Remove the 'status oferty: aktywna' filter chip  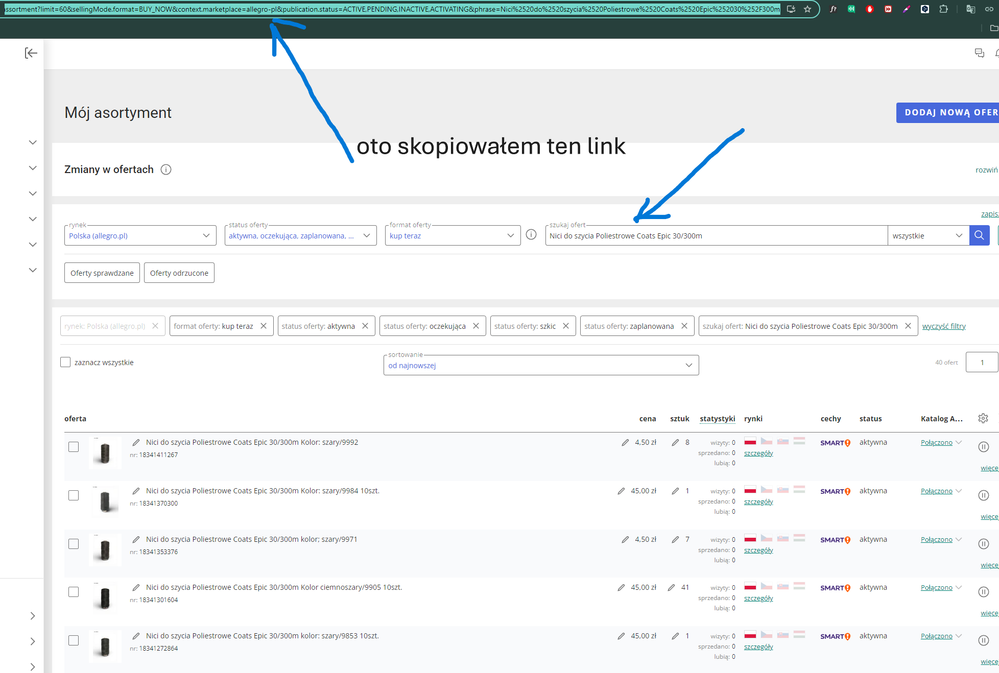coord(366,326)
